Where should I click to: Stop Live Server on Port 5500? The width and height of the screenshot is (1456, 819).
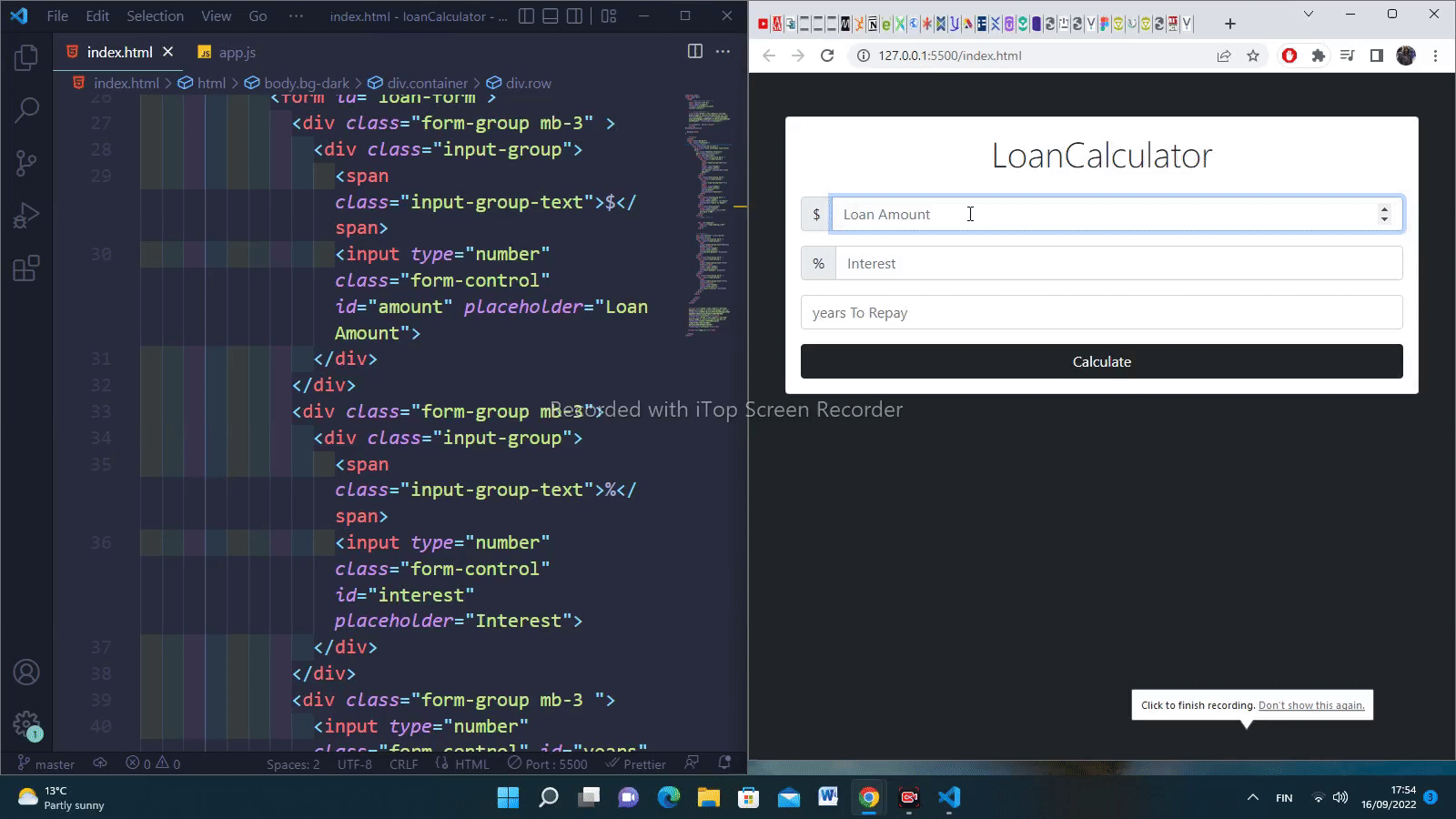[548, 764]
